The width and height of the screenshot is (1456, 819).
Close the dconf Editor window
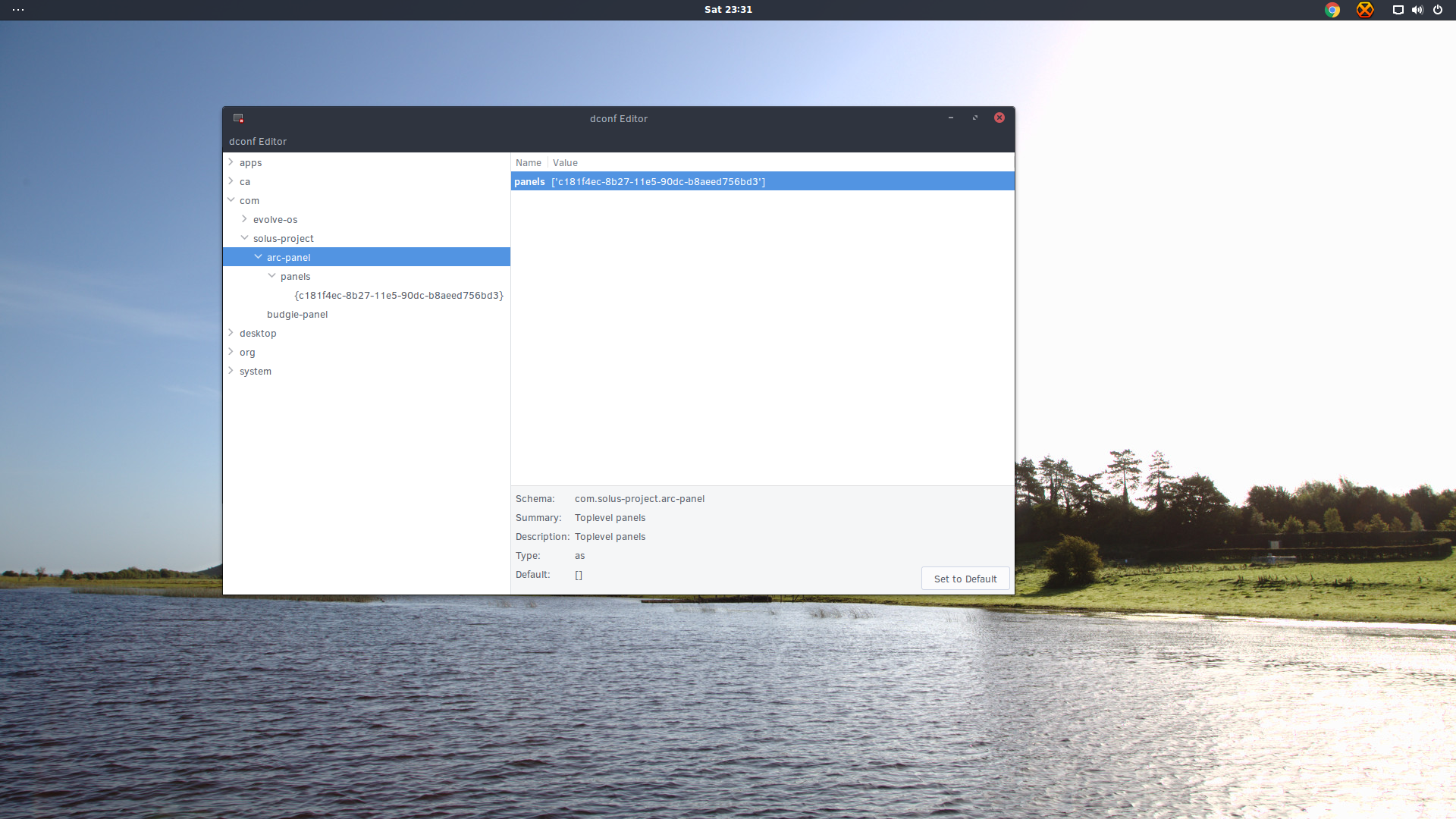coord(999,118)
